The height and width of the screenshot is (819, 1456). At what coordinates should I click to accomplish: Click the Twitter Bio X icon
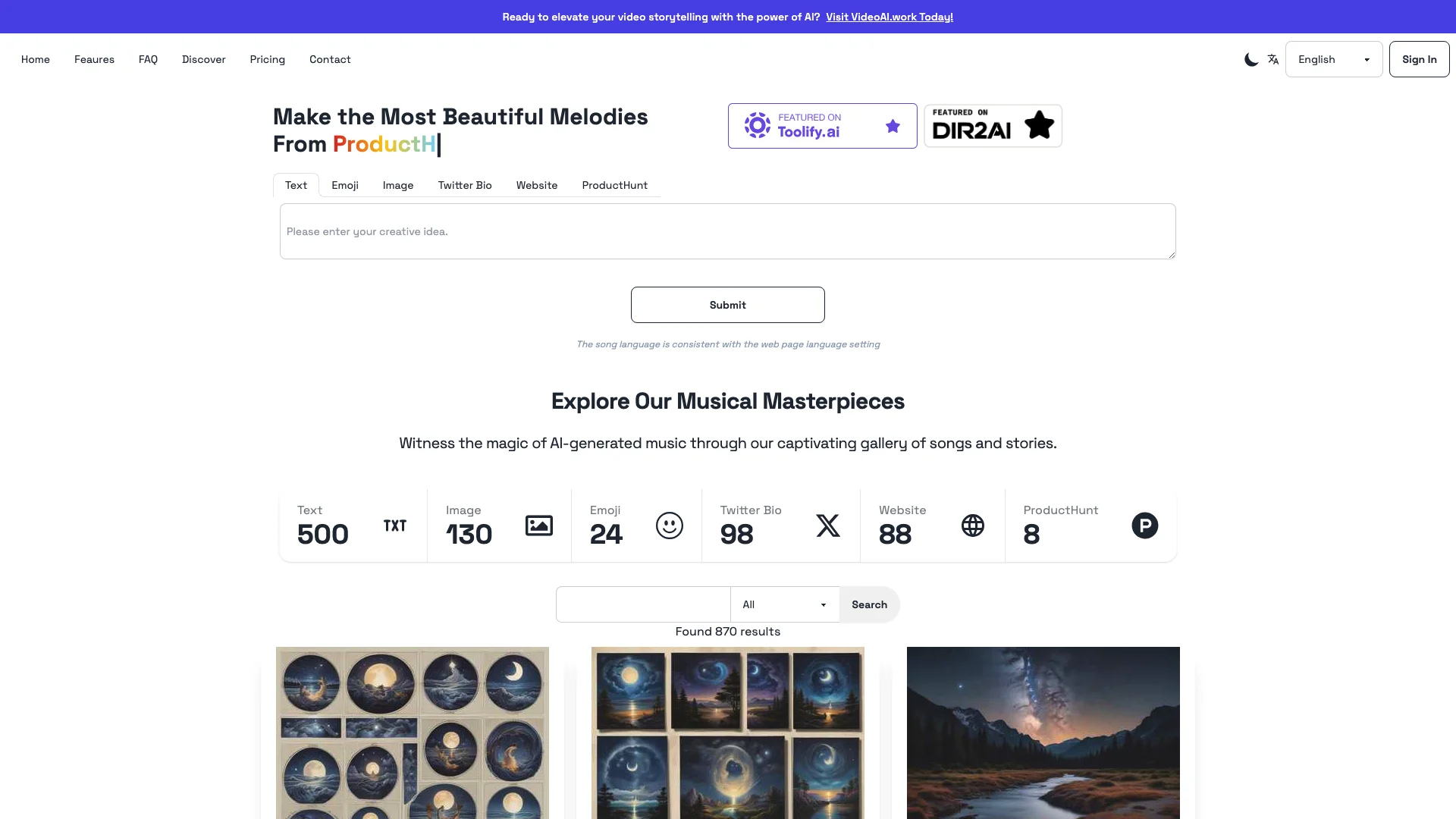[827, 525]
